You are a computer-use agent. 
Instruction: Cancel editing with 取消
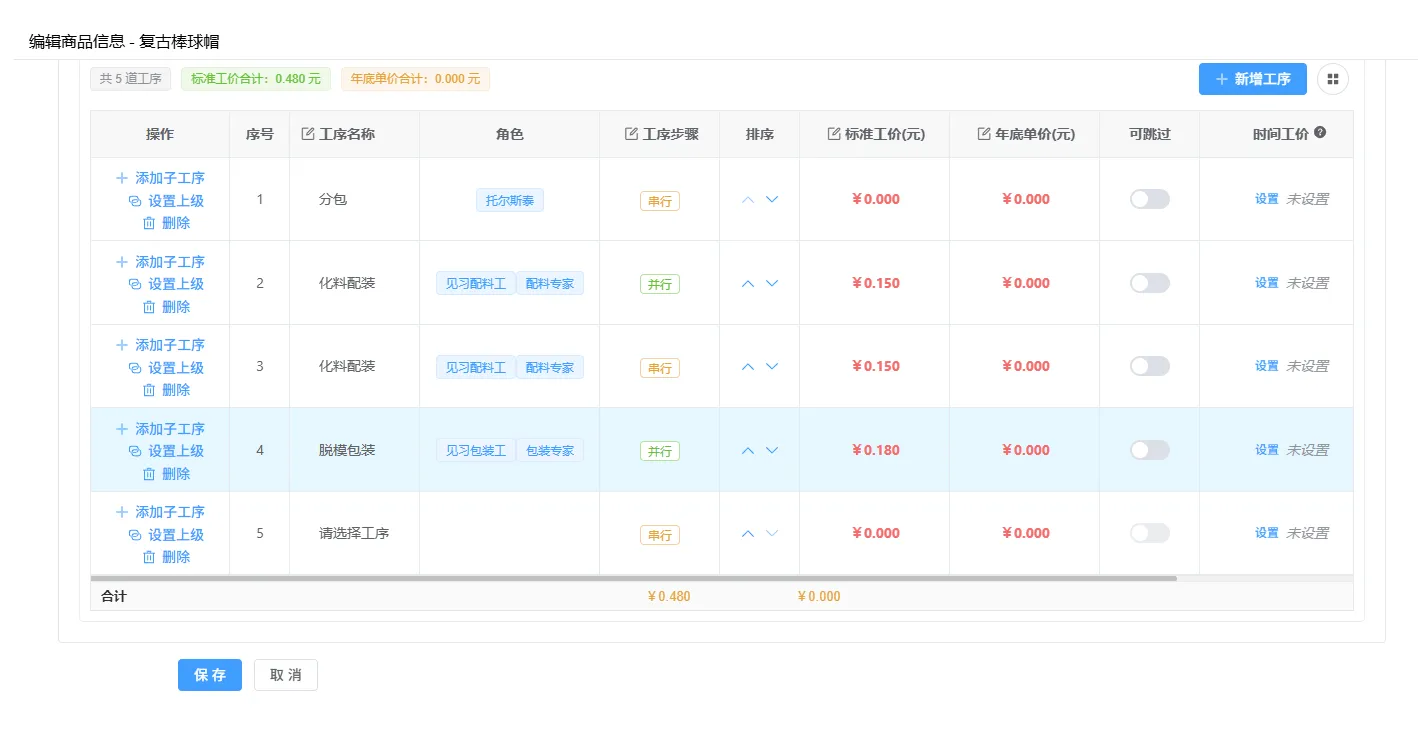click(x=286, y=675)
